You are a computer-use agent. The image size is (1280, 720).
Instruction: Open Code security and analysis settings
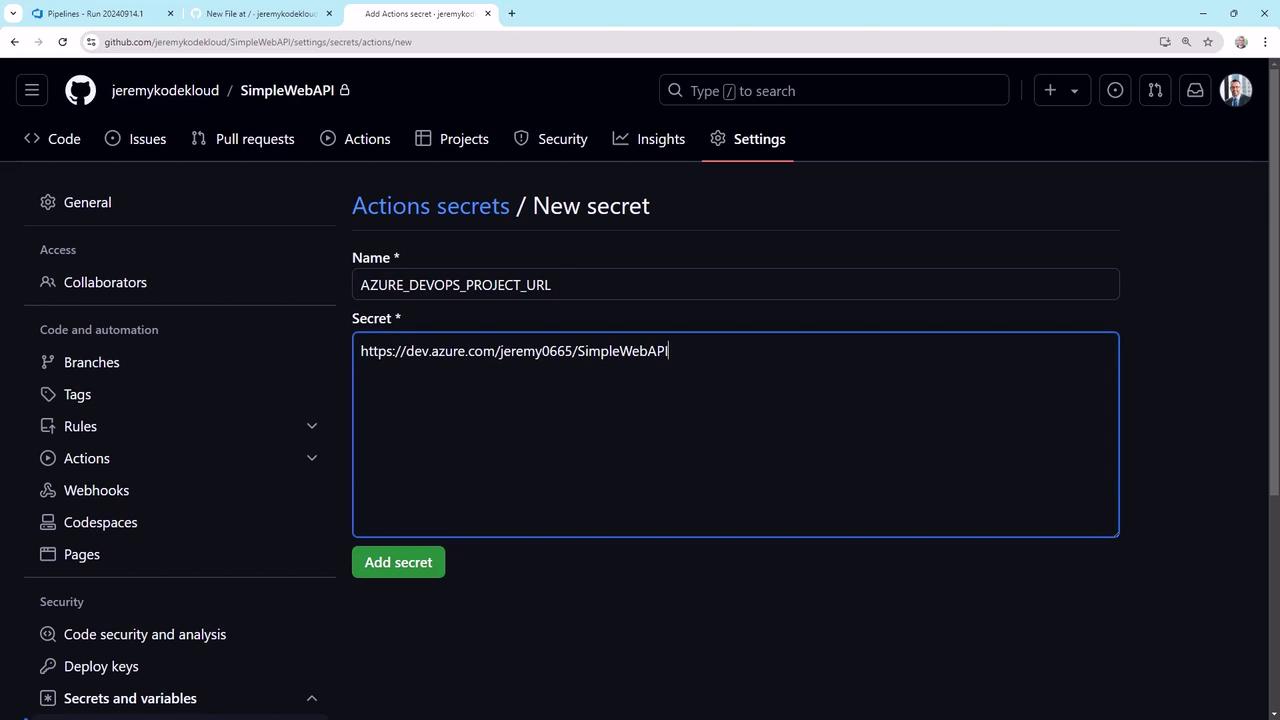click(180, 634)
